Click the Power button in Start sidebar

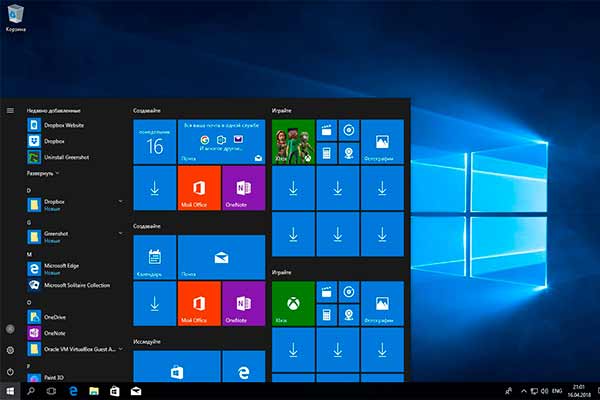10,371
